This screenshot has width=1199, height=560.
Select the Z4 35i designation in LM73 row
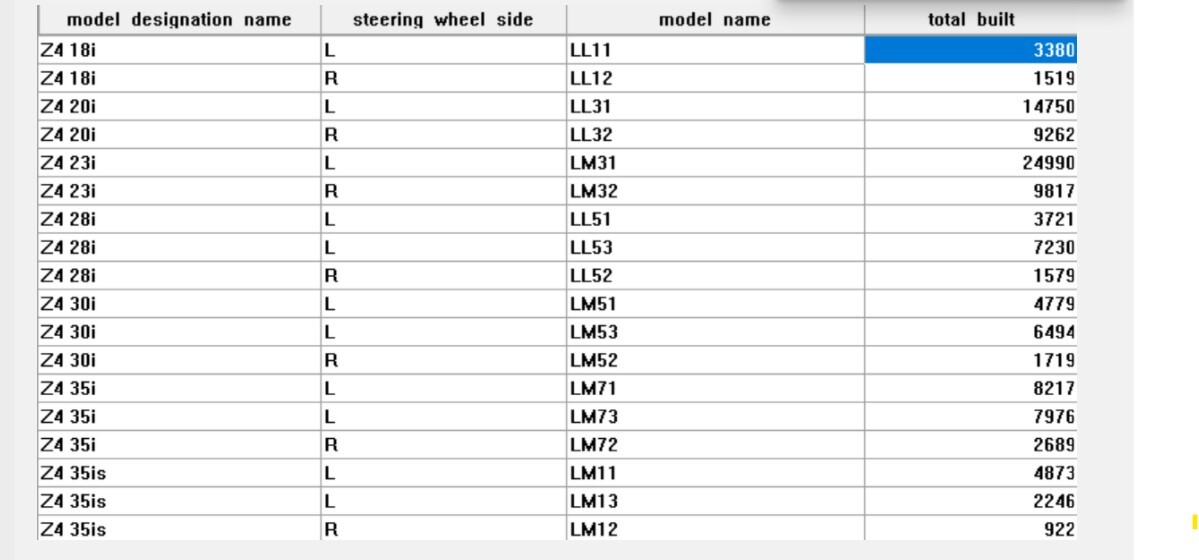179,416
